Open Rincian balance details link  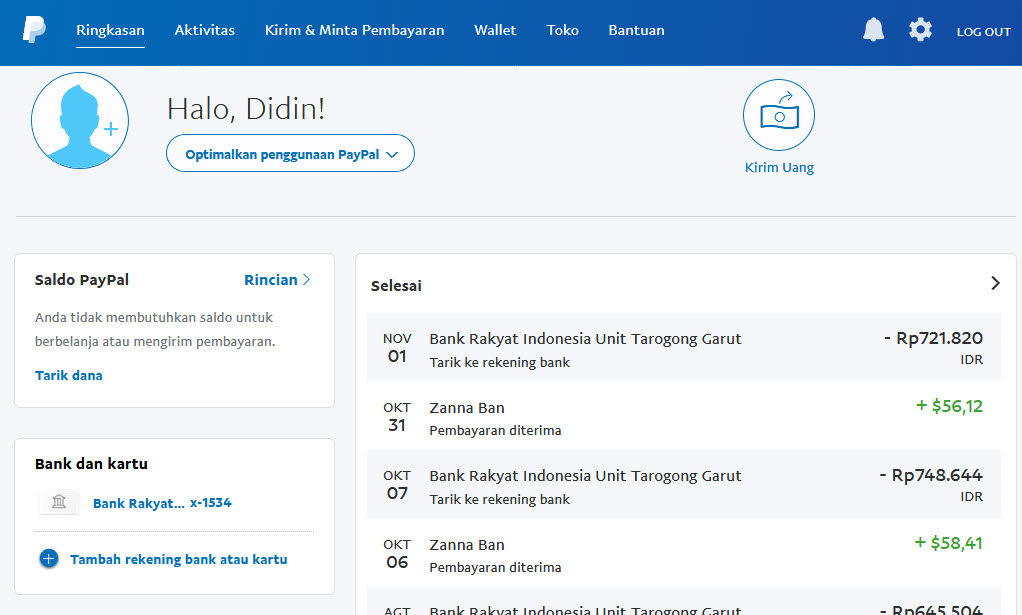click(277, 279)
